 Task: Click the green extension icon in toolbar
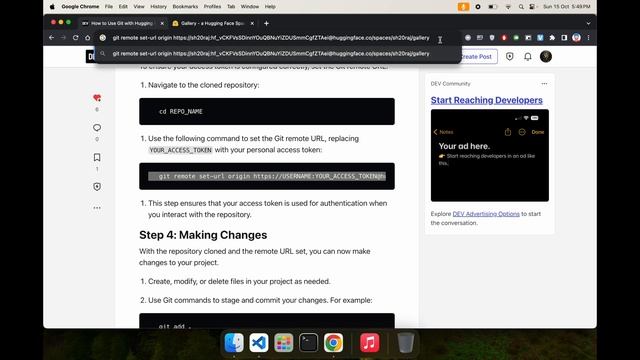point(516,38)
